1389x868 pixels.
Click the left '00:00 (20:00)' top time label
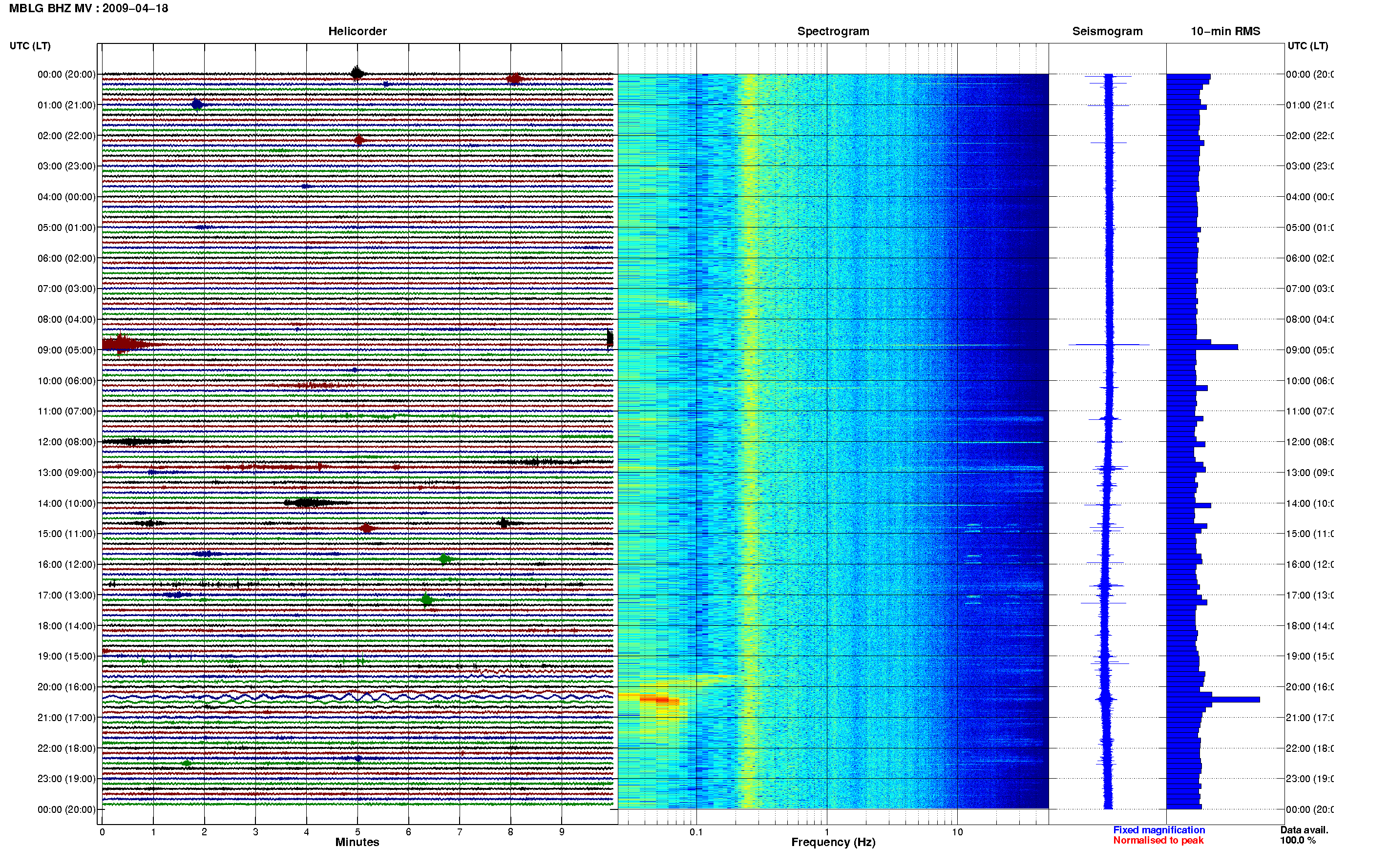point(66,74)
